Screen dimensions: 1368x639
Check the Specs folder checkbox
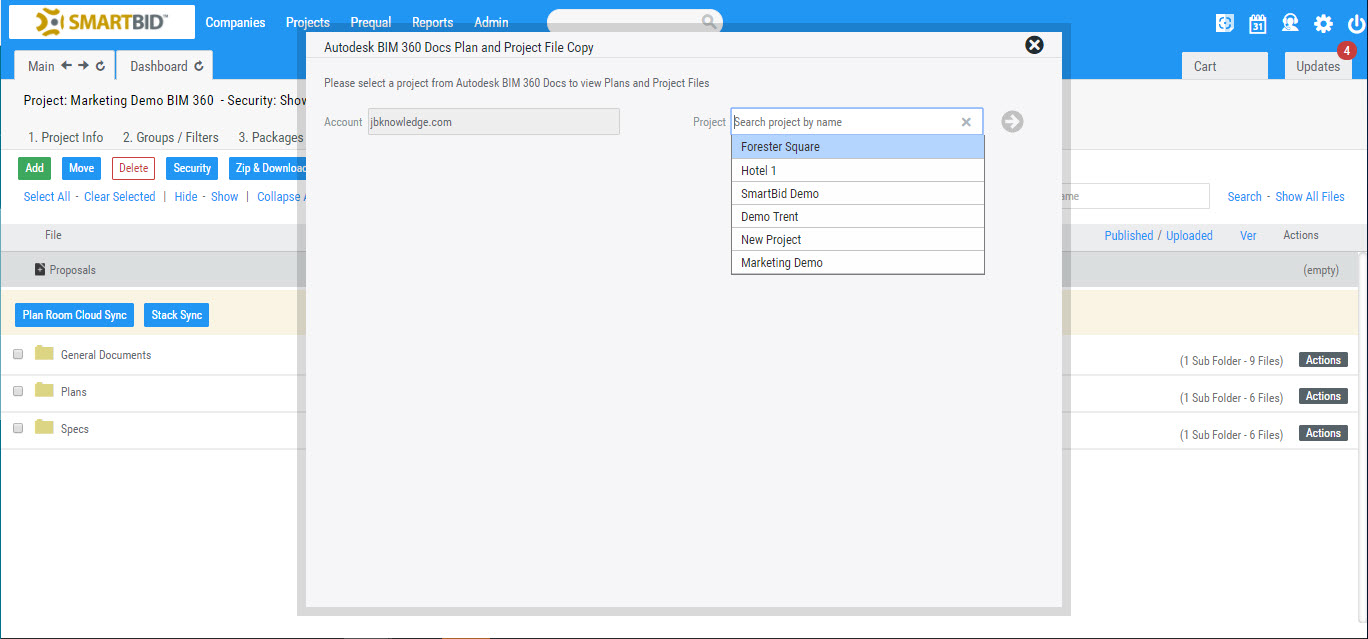pyautogui.click(x=17, y=427)
